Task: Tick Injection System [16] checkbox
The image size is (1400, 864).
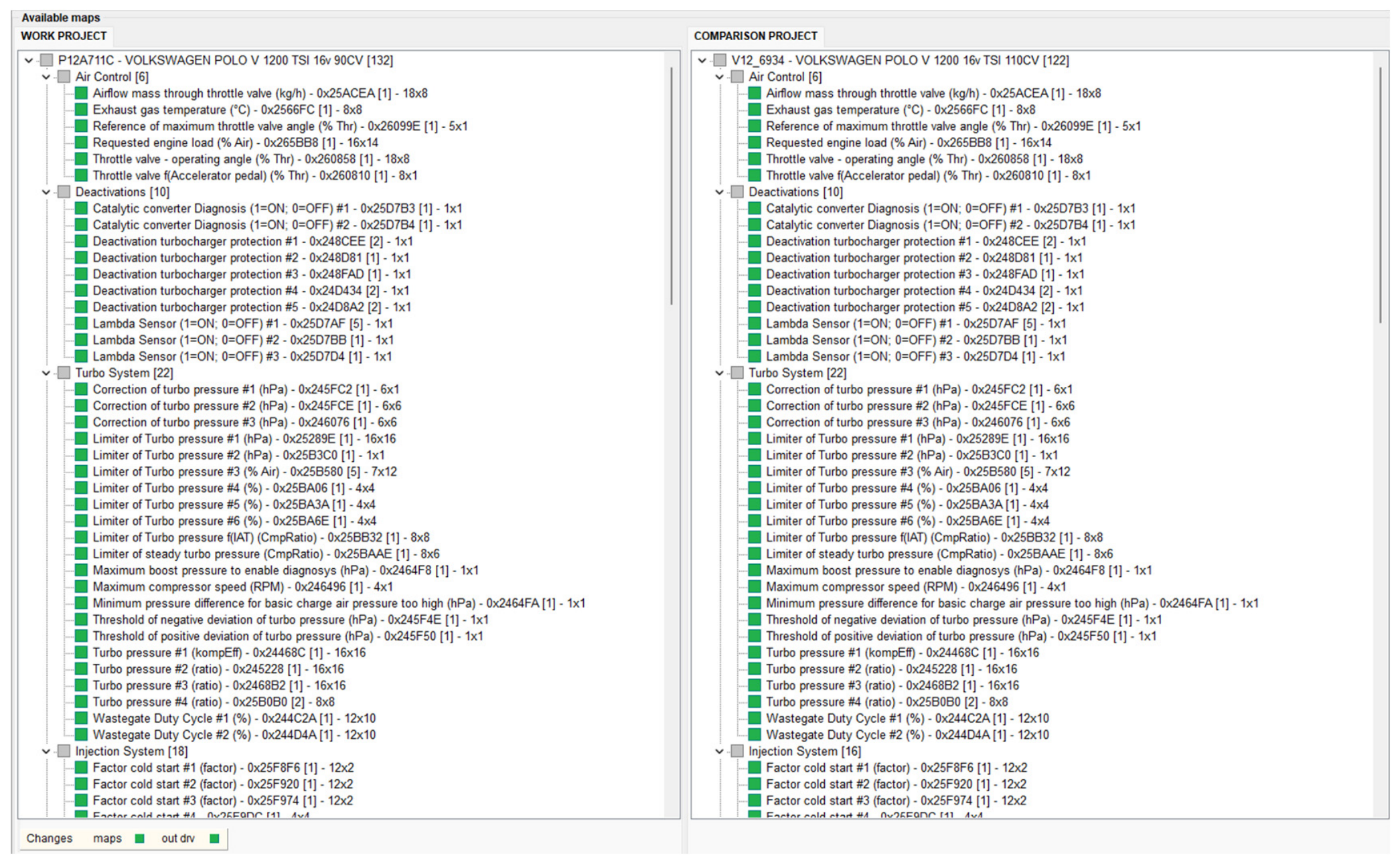Action: click(737, 752)
